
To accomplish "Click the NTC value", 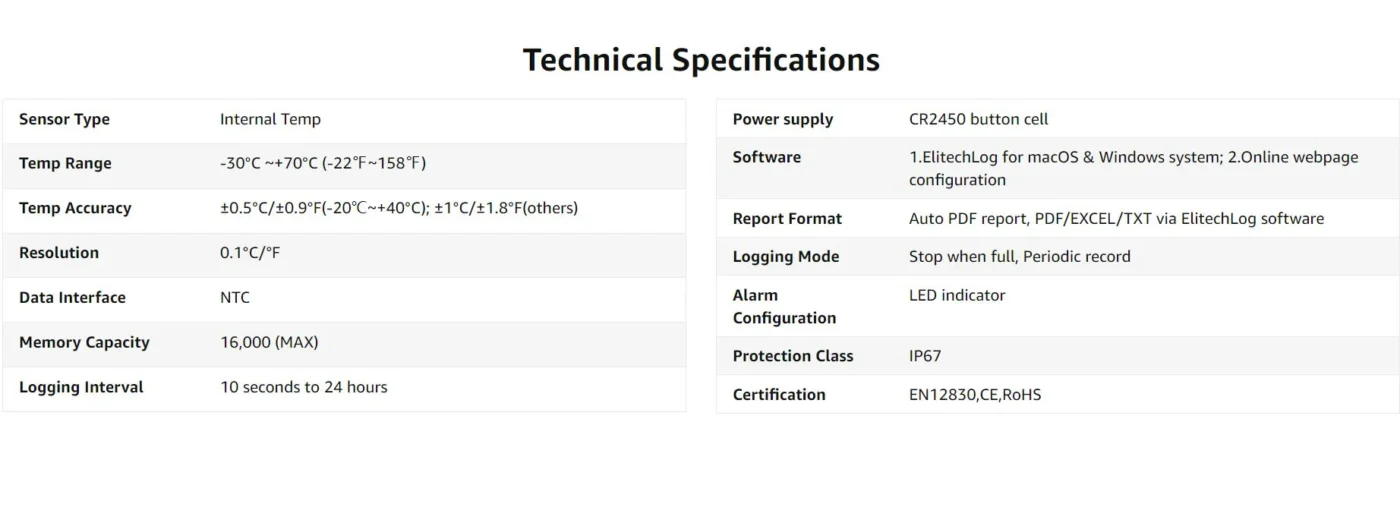I will coord(235,297).
